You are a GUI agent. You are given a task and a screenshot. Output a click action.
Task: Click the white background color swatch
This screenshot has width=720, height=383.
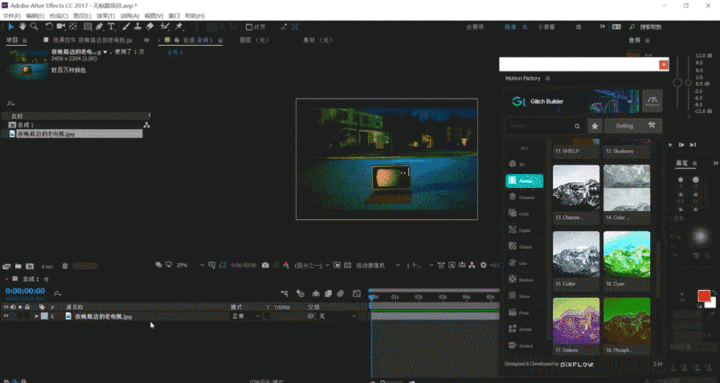[711, 303]
